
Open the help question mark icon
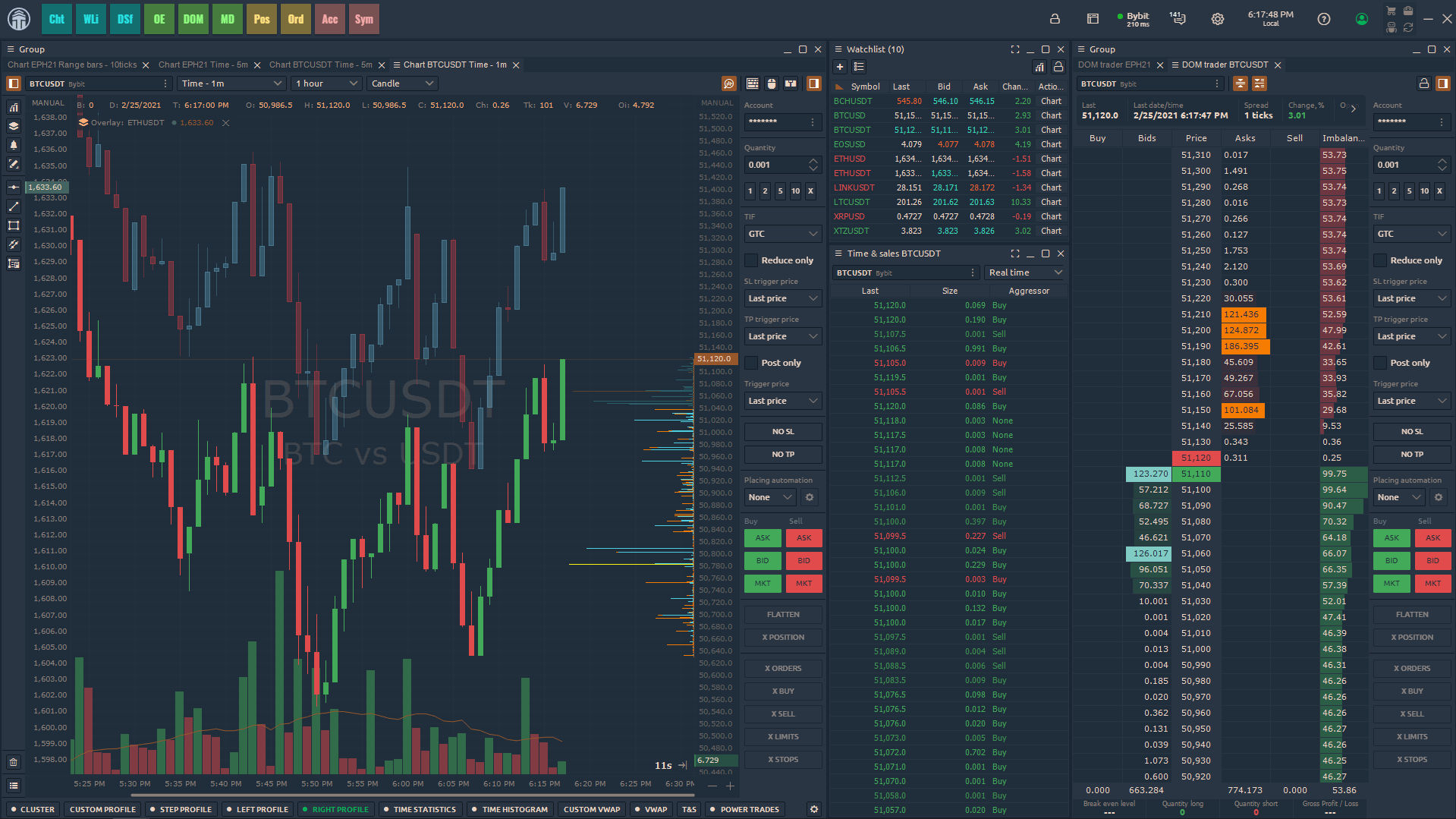pos(1324,19)
